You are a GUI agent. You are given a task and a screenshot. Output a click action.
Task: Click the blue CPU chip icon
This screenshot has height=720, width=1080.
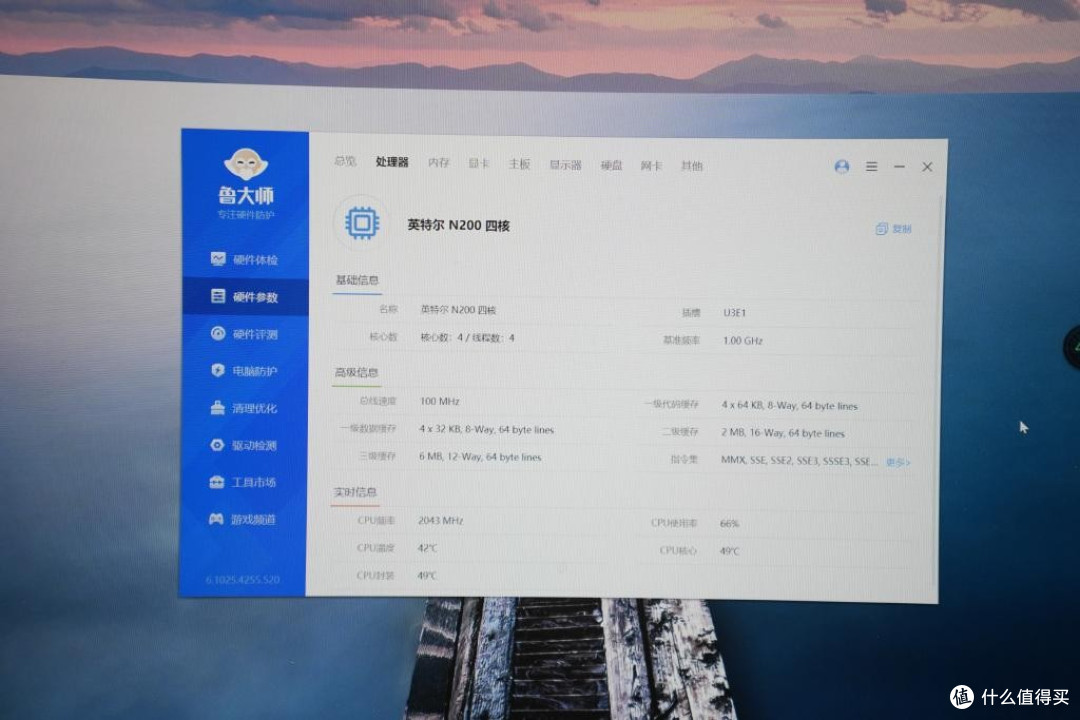click(x=362, y=223)
